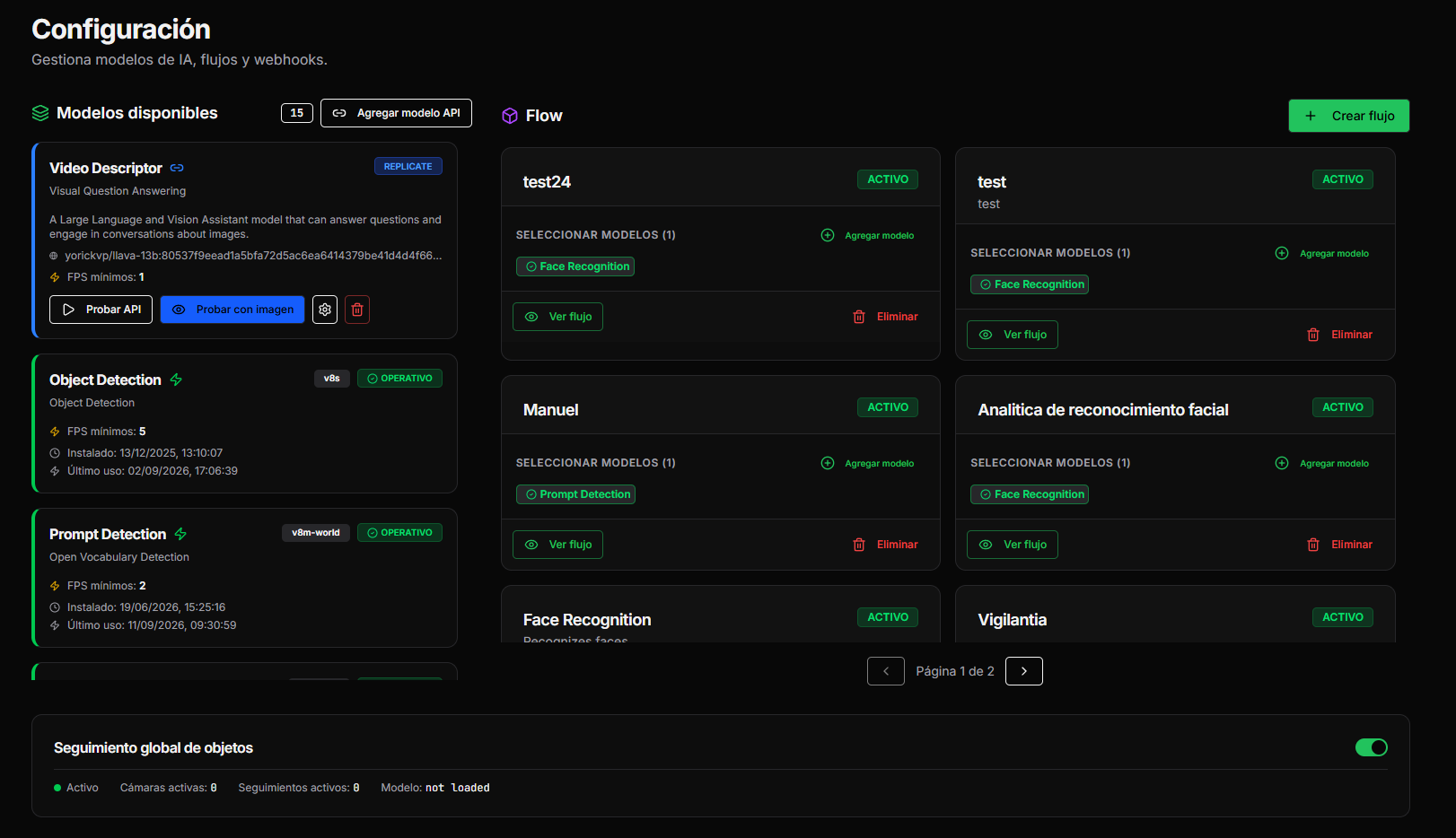1456x838 pixels.
Task: Click lightning icon next to Object Detection
Action: [x=176, y=380]
